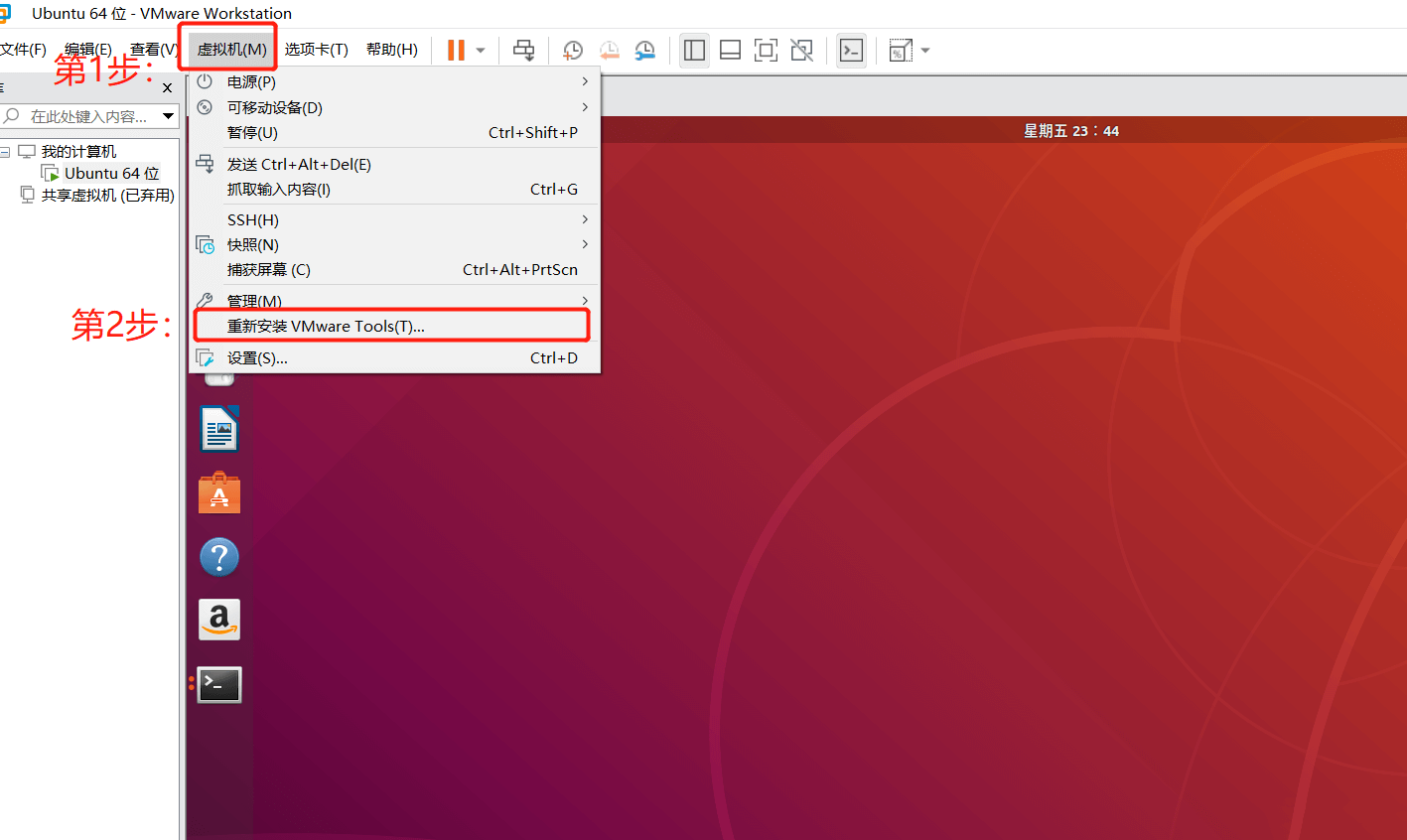Open the 选项卡(T) menu
This screenshot has width=1407, height=840.
(x=316, y=50)
